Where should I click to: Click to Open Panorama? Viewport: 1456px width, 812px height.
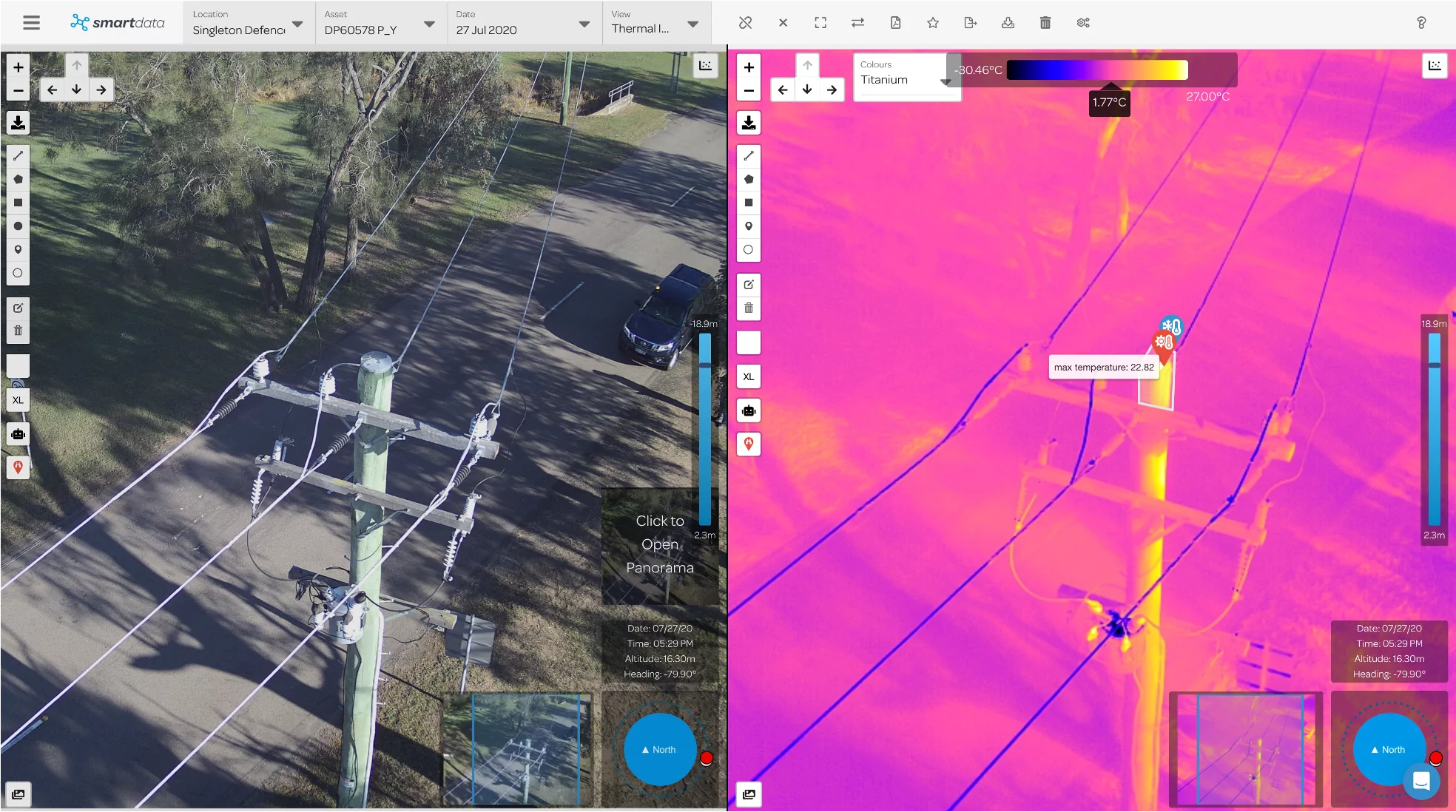pos(660,544)
